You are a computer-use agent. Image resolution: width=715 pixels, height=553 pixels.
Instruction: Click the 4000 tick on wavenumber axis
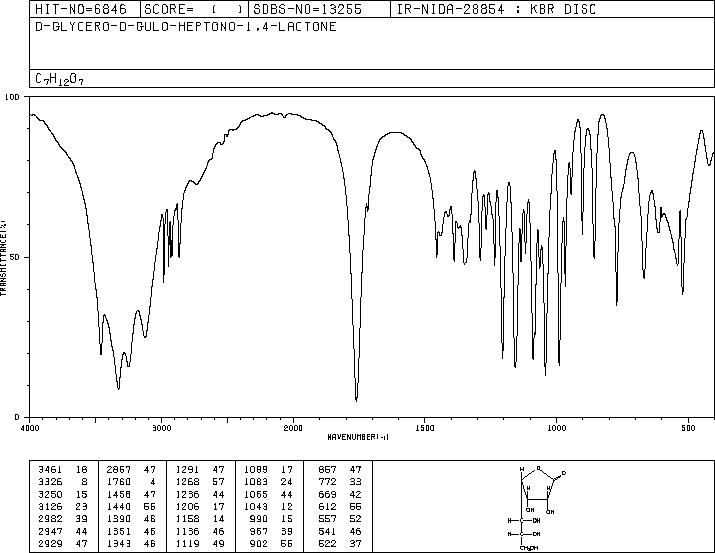(30, 428)
